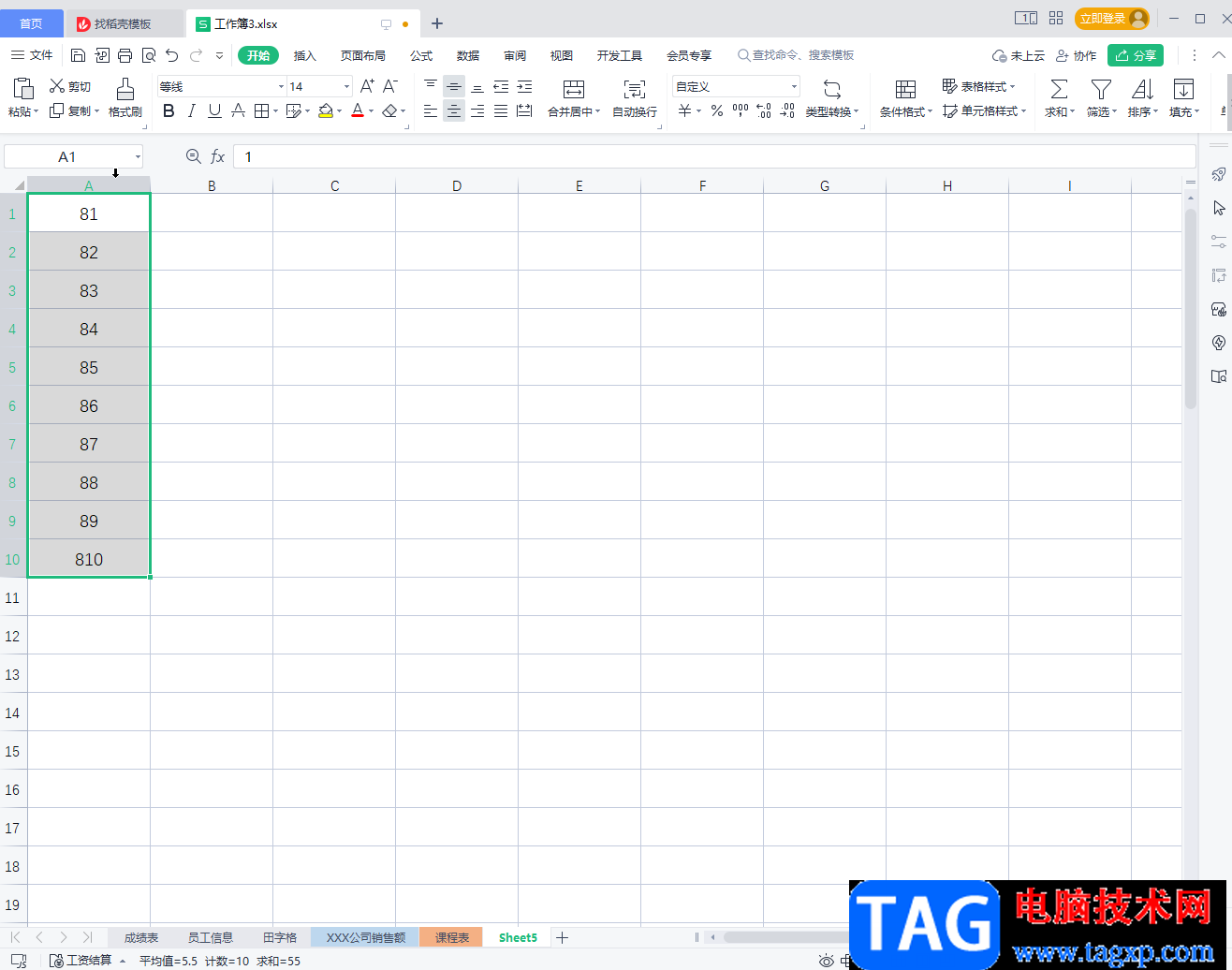
Task: Open the number format dropdown (自定义)
Action: coord(794,86)
